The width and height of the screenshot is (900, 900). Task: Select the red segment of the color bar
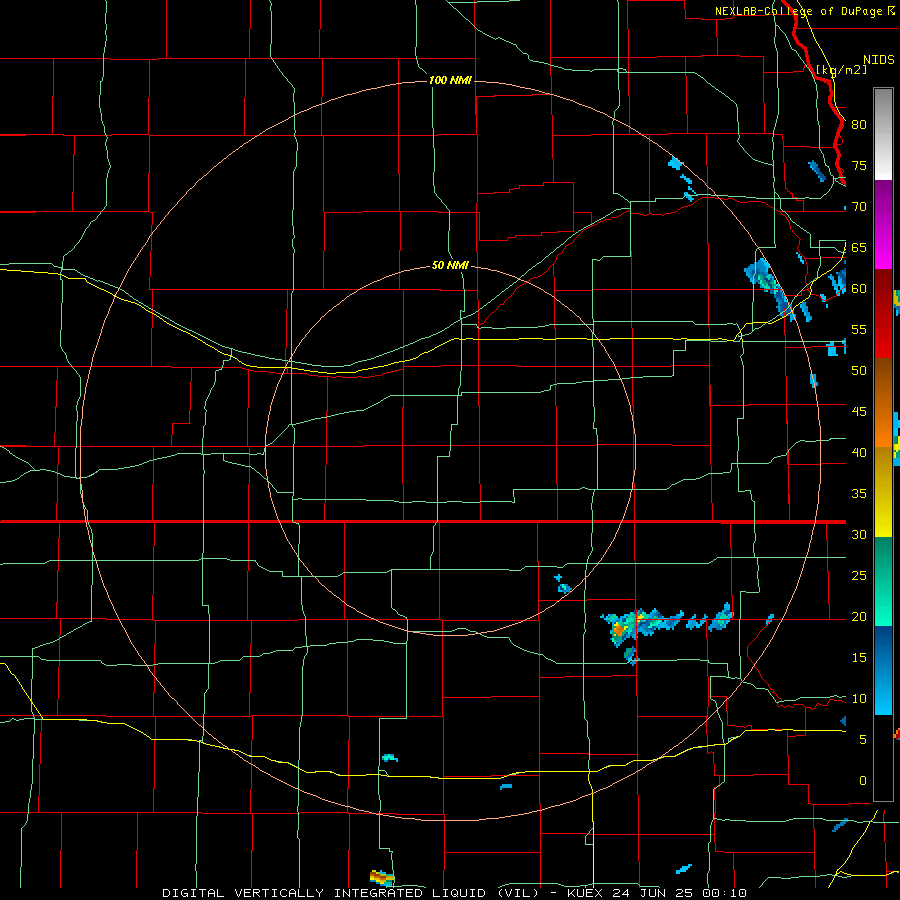pyautogui.click(x=883, y=313)
